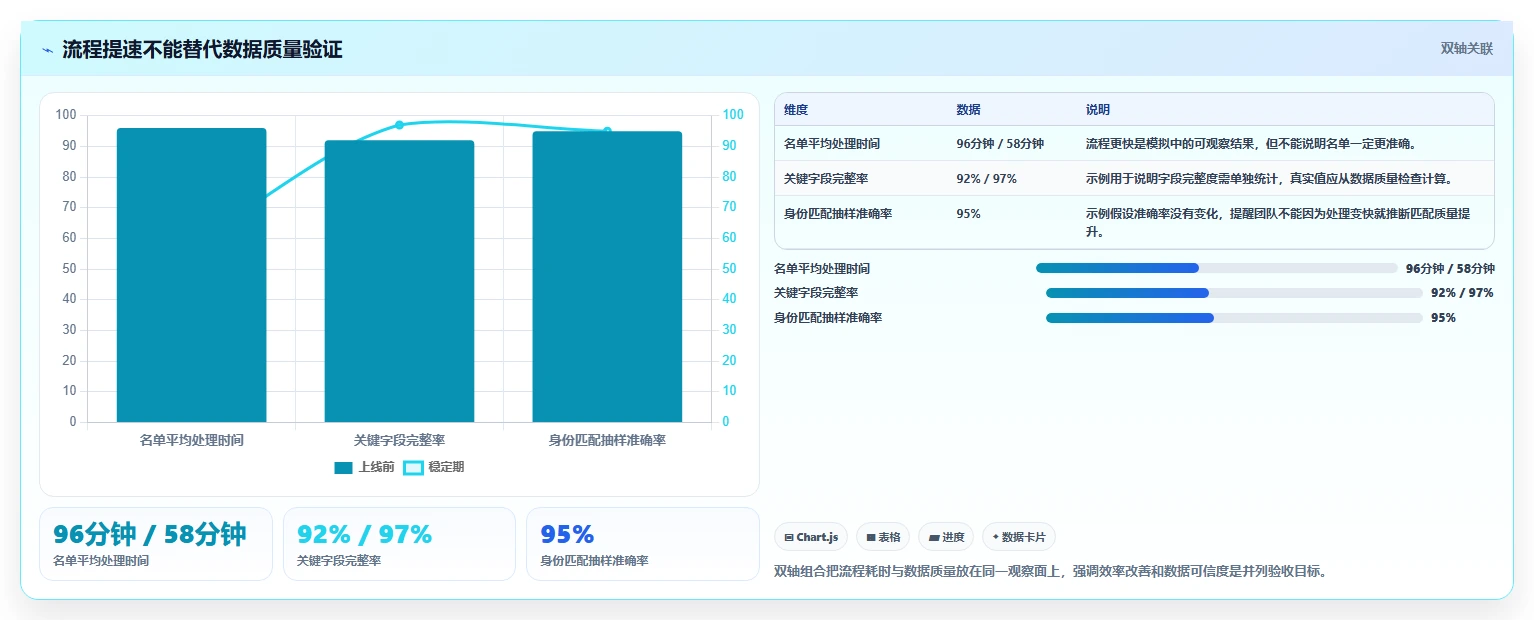Click the 92% / 97% value at progress bar end
Image resolution: width=1534 pixels, height=620 pixels.
point(1462,293)
